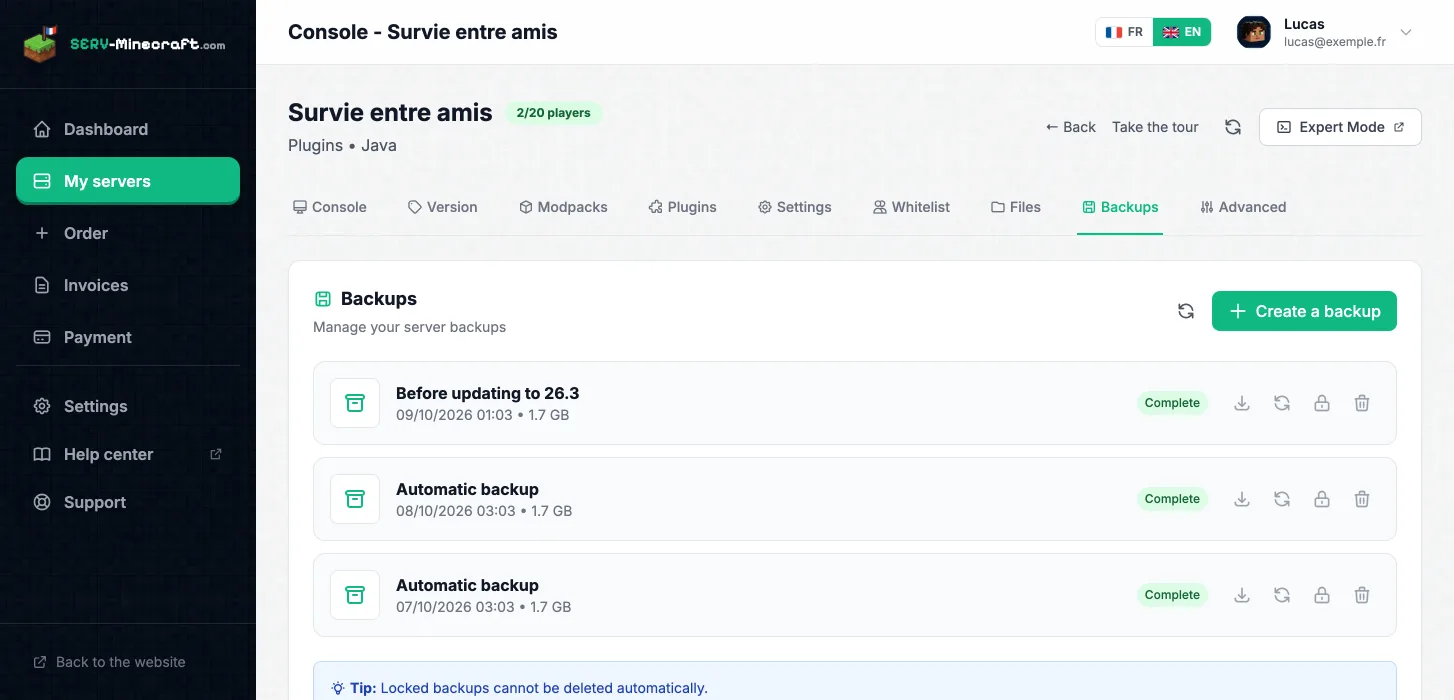Start the Take the tour guide
This screenshot has height=700, width=1454.
pyautogui.click(x=1155, y=127)
